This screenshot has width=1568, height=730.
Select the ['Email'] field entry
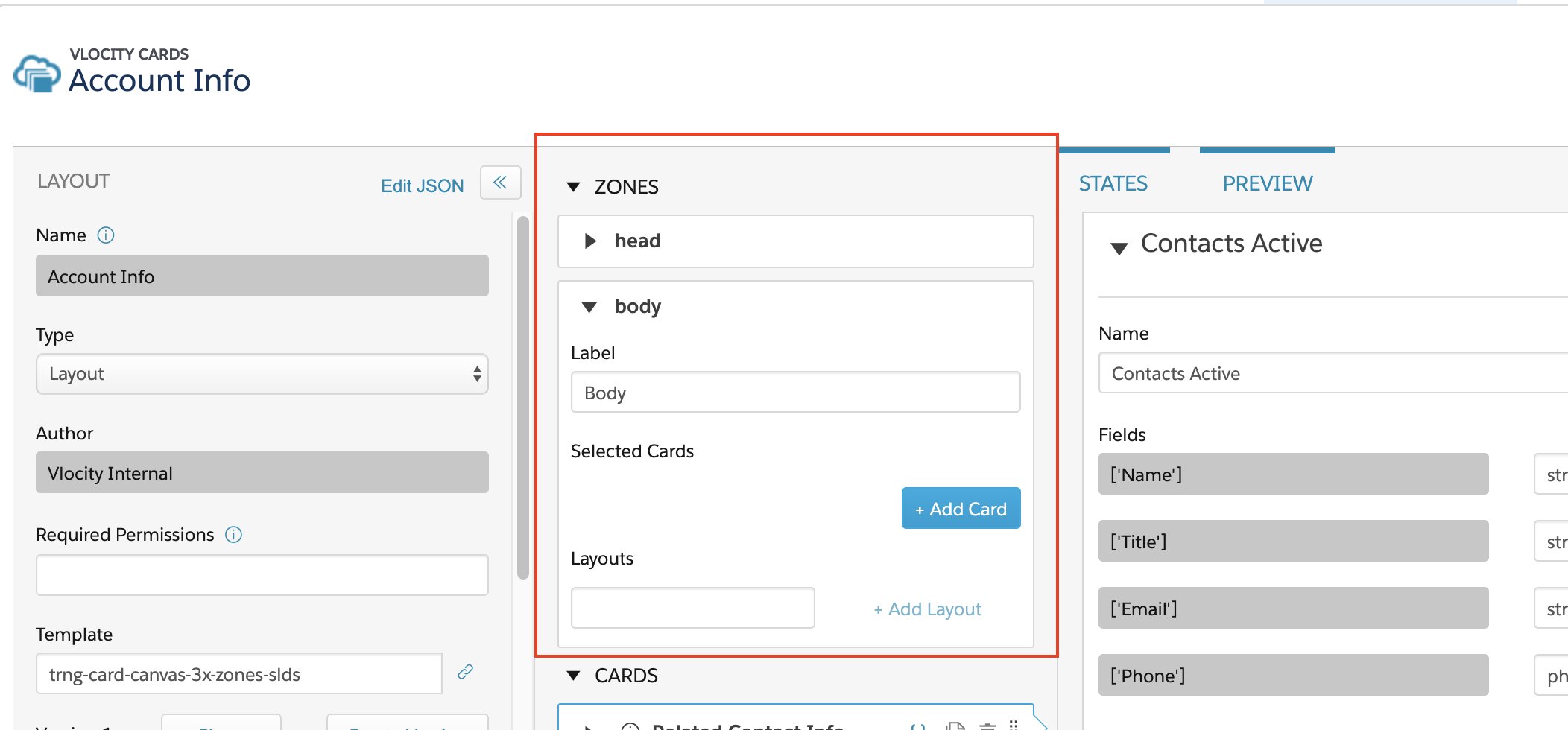[x=1294, y=608]
